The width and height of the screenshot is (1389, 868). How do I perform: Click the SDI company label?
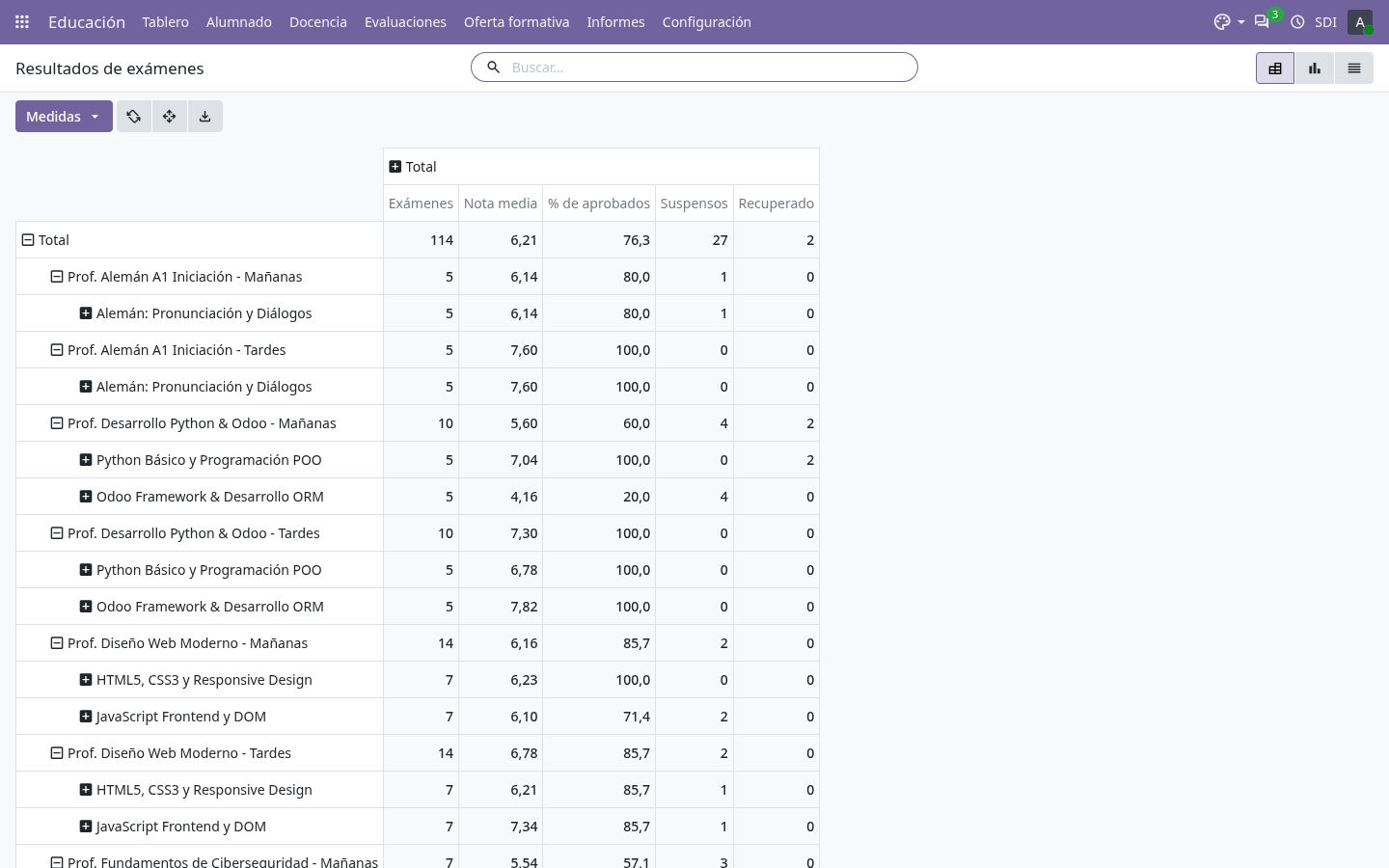click(1325, 21)
